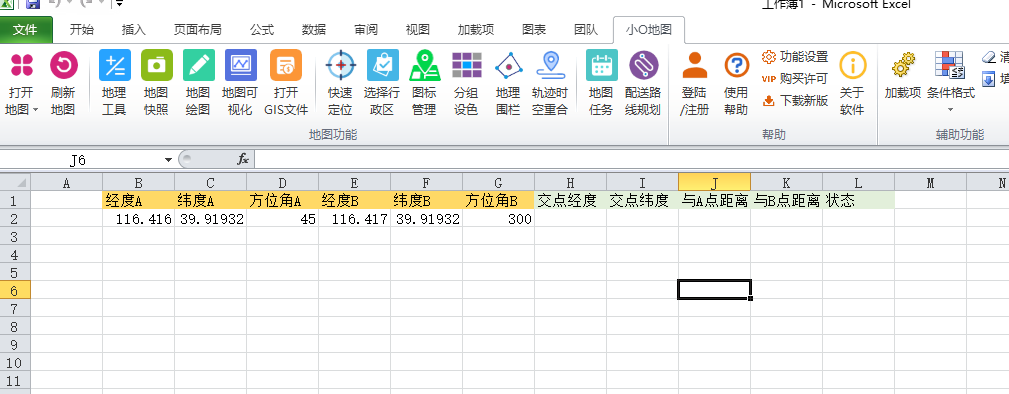Switch to the 加载项 ribbon tab
Viewport: 1009px width, 394px height.
tap(476, 30)
